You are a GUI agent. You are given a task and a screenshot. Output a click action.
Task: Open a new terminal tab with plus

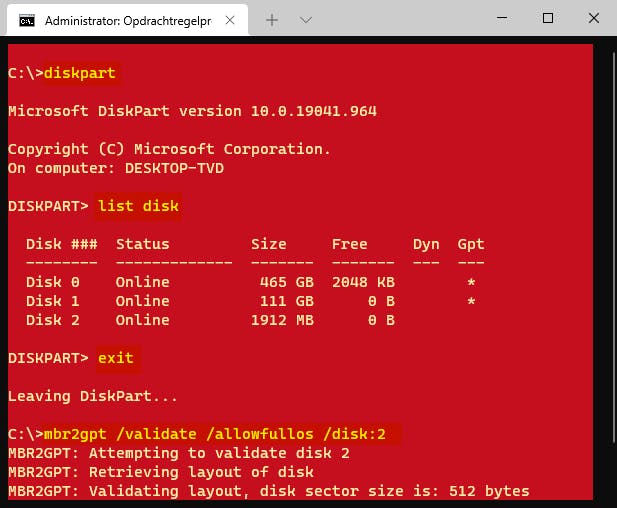click(x=272, y=20)
